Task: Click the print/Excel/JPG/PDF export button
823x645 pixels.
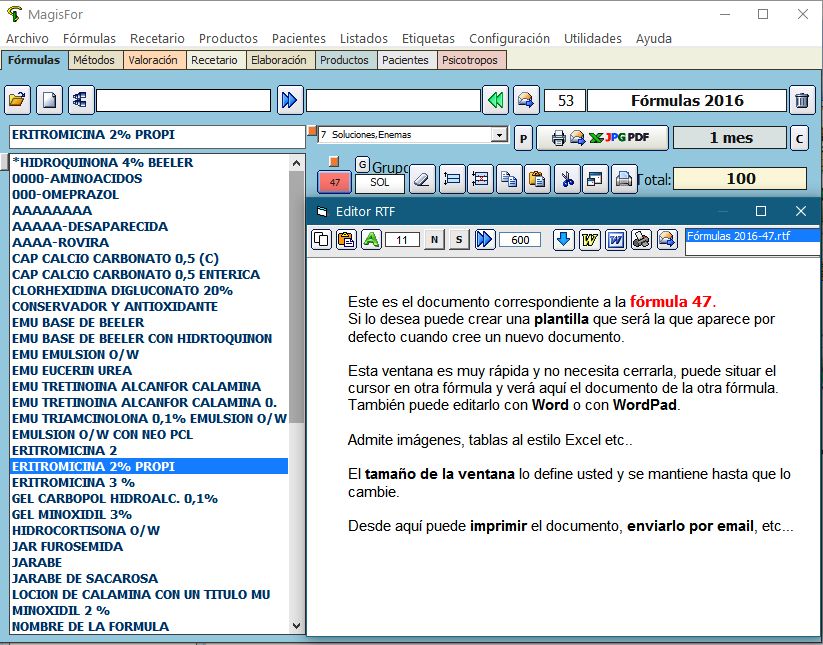Action: [601, 137]
